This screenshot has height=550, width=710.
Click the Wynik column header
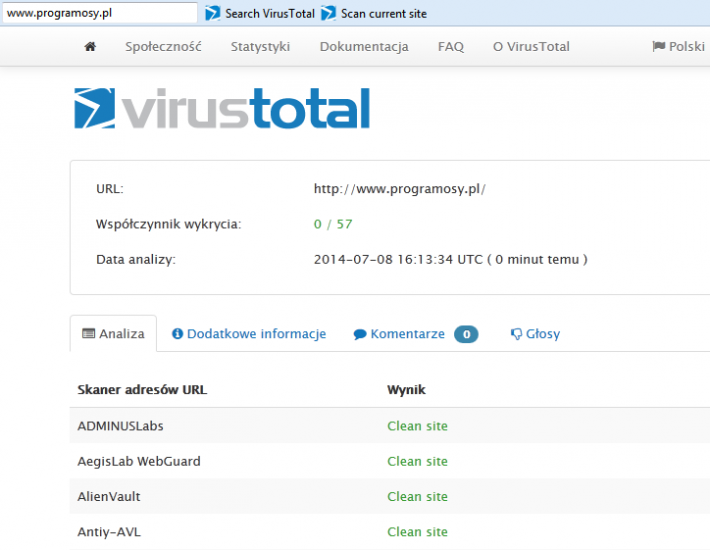[x=406, y=389]
